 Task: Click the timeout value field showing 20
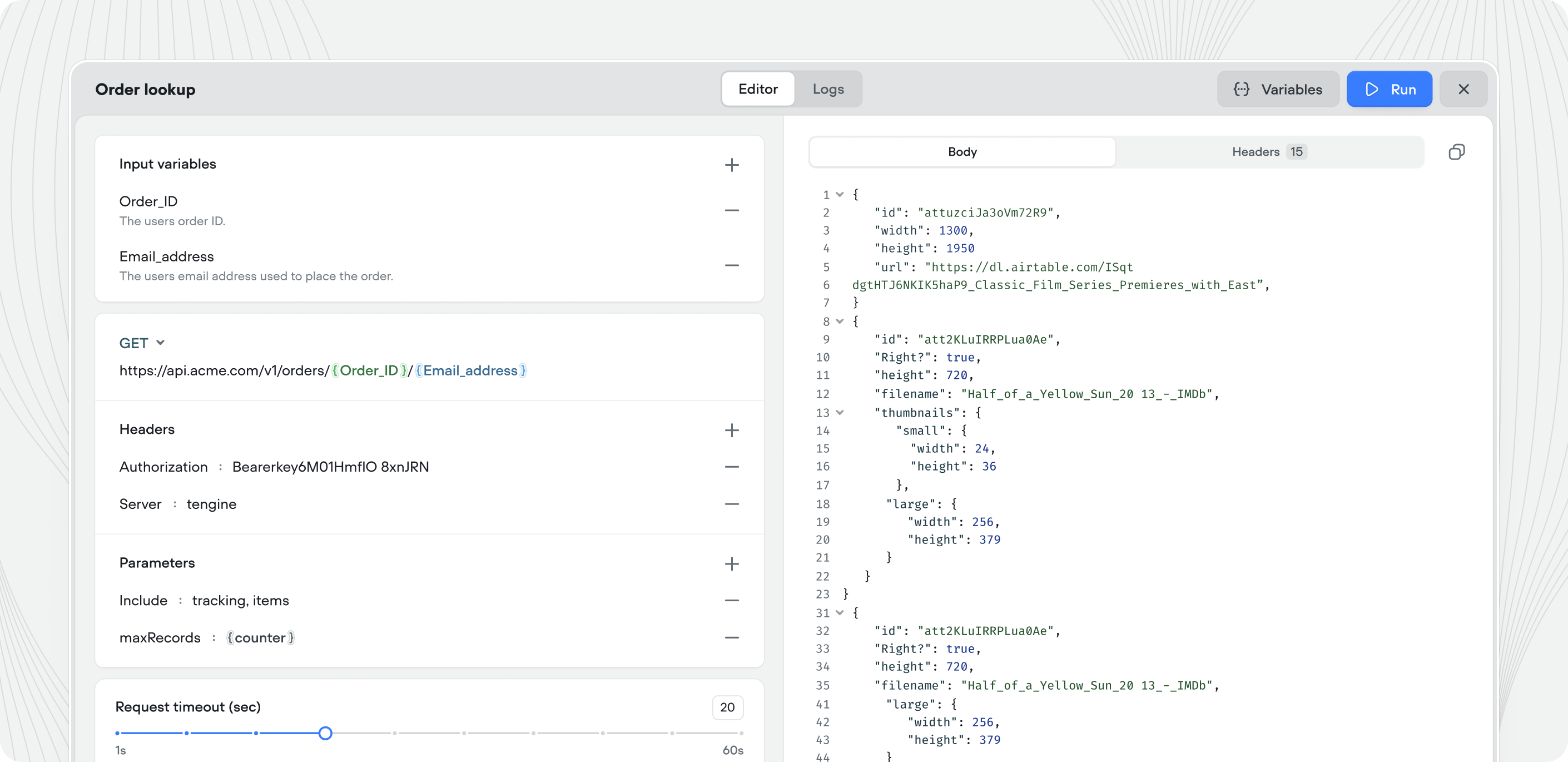(x=727, y=706)
